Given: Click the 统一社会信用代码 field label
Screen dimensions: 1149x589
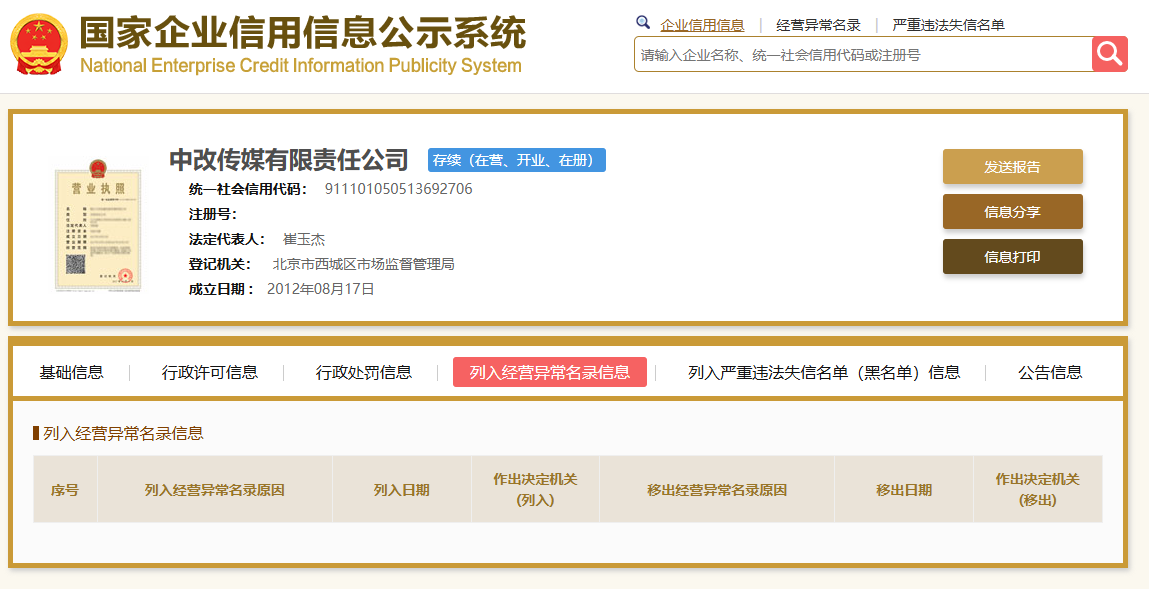Looking at the screenshot, I should point(248,189).
